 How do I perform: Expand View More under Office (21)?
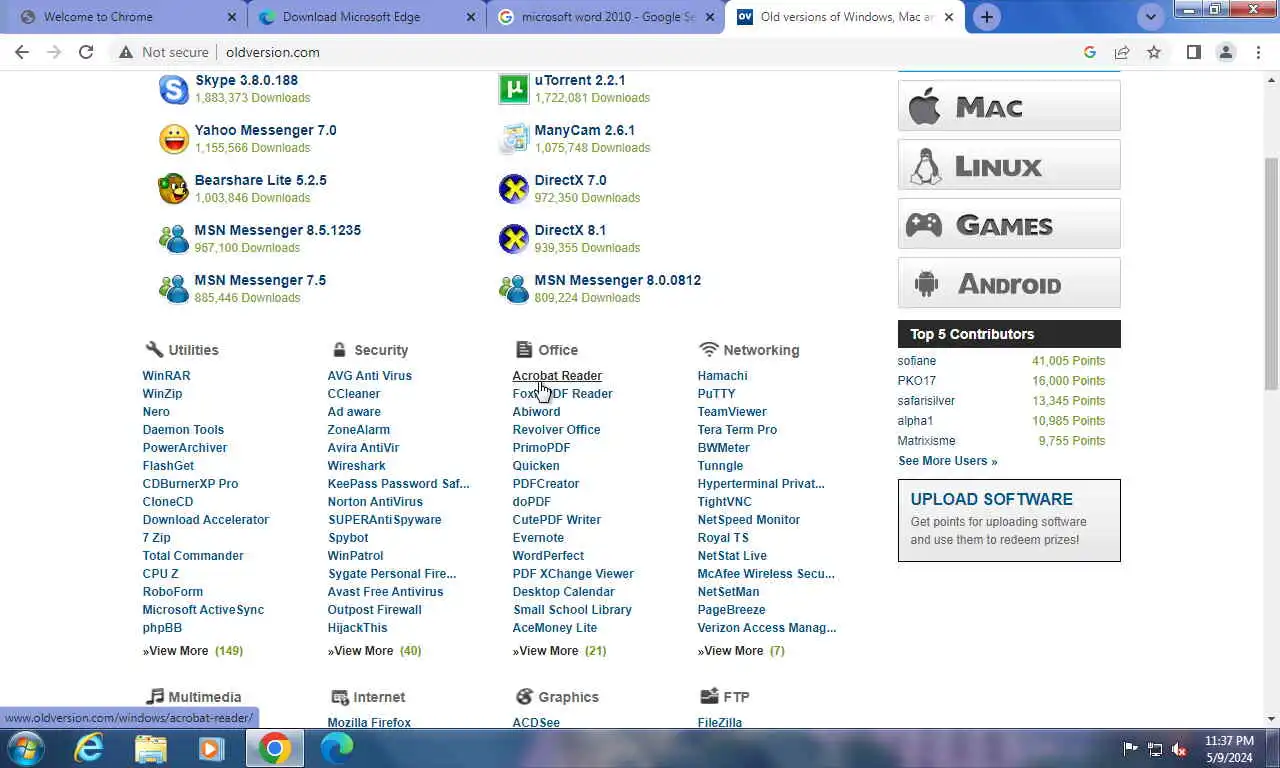point(560,651)
